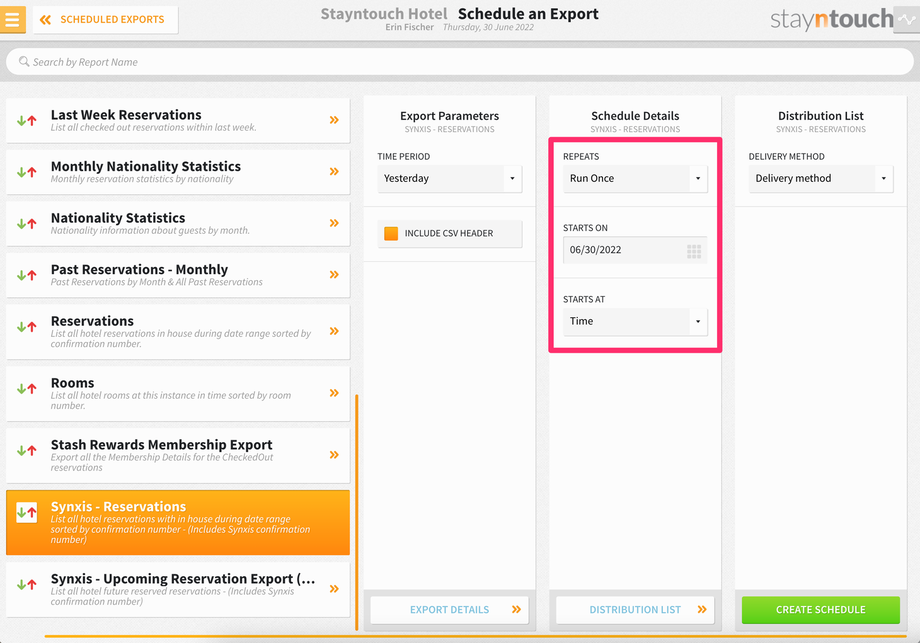Select the Rooms export title
Image resolution: width=920 pixels, height=643 pixels.
click(72, 383)
